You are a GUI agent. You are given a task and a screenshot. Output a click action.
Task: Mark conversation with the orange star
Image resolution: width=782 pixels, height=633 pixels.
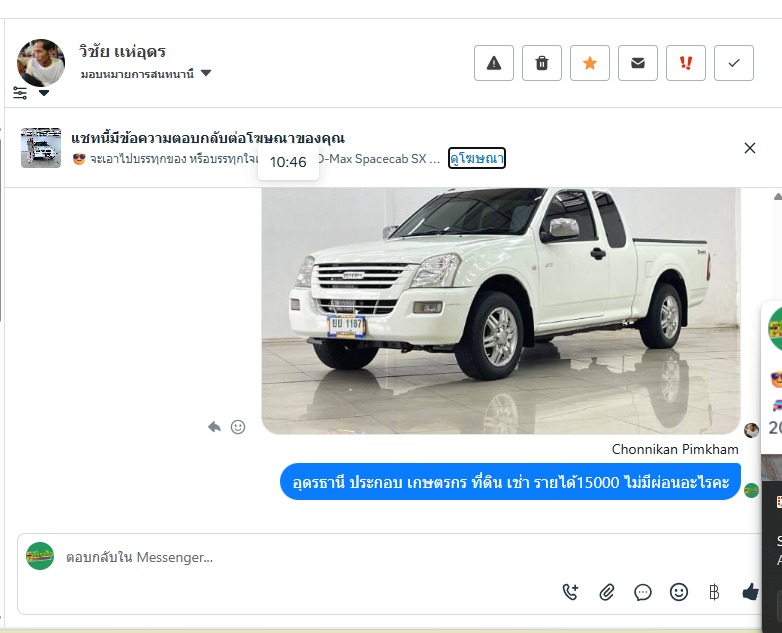(x=589, y=63)
